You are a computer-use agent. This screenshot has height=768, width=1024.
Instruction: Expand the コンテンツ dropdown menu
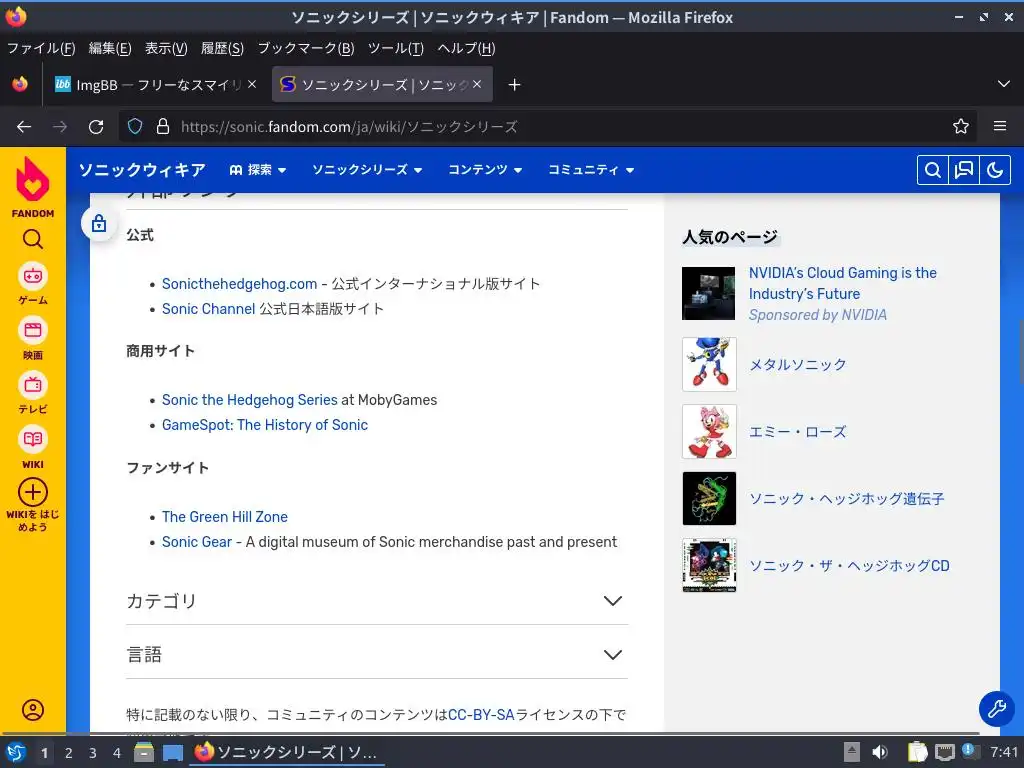(485, 170)
